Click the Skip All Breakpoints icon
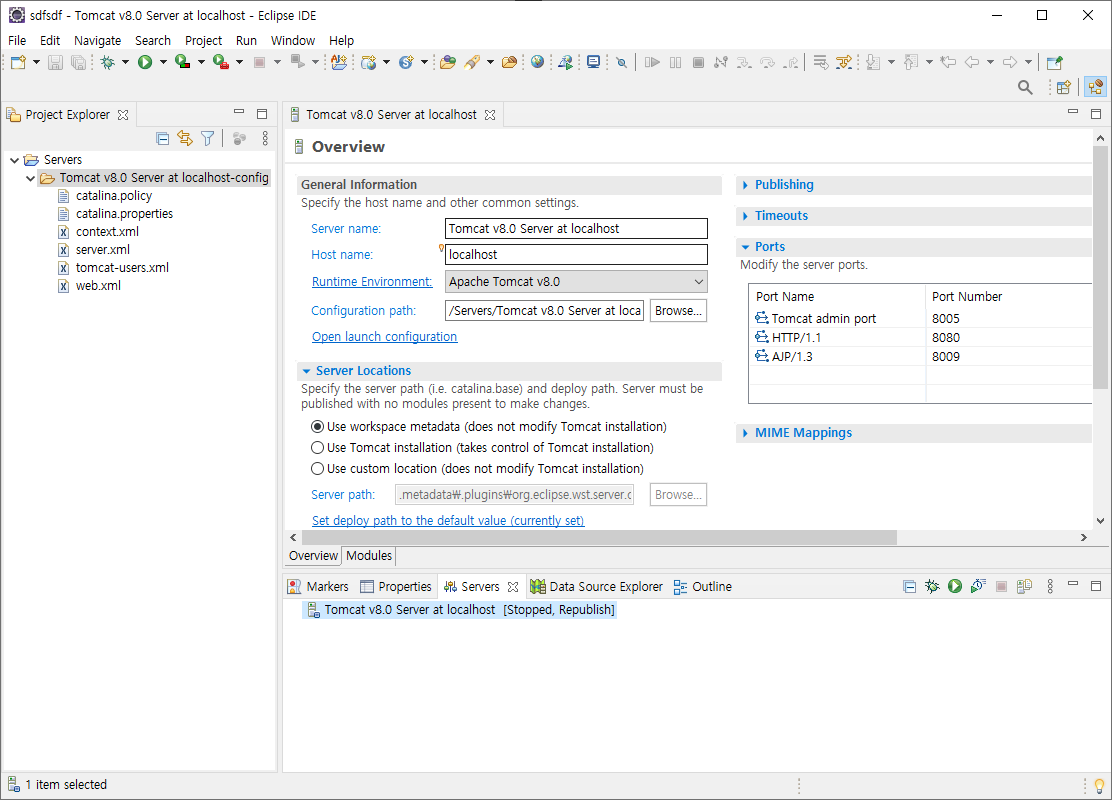The height and width of the screenshot is (800, 1112). (622, 62)
